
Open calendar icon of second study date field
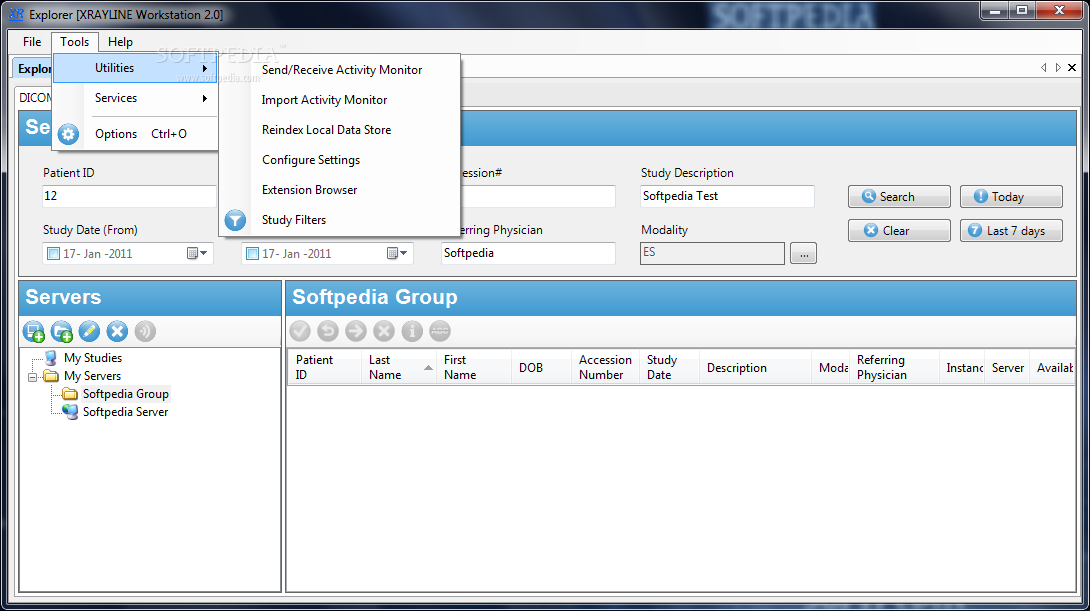tap(392, 254)
